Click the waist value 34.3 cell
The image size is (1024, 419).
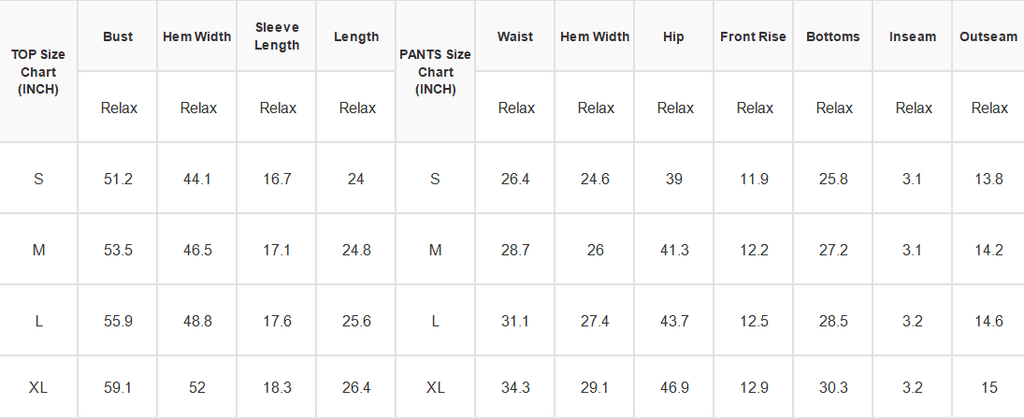[515, 388]
